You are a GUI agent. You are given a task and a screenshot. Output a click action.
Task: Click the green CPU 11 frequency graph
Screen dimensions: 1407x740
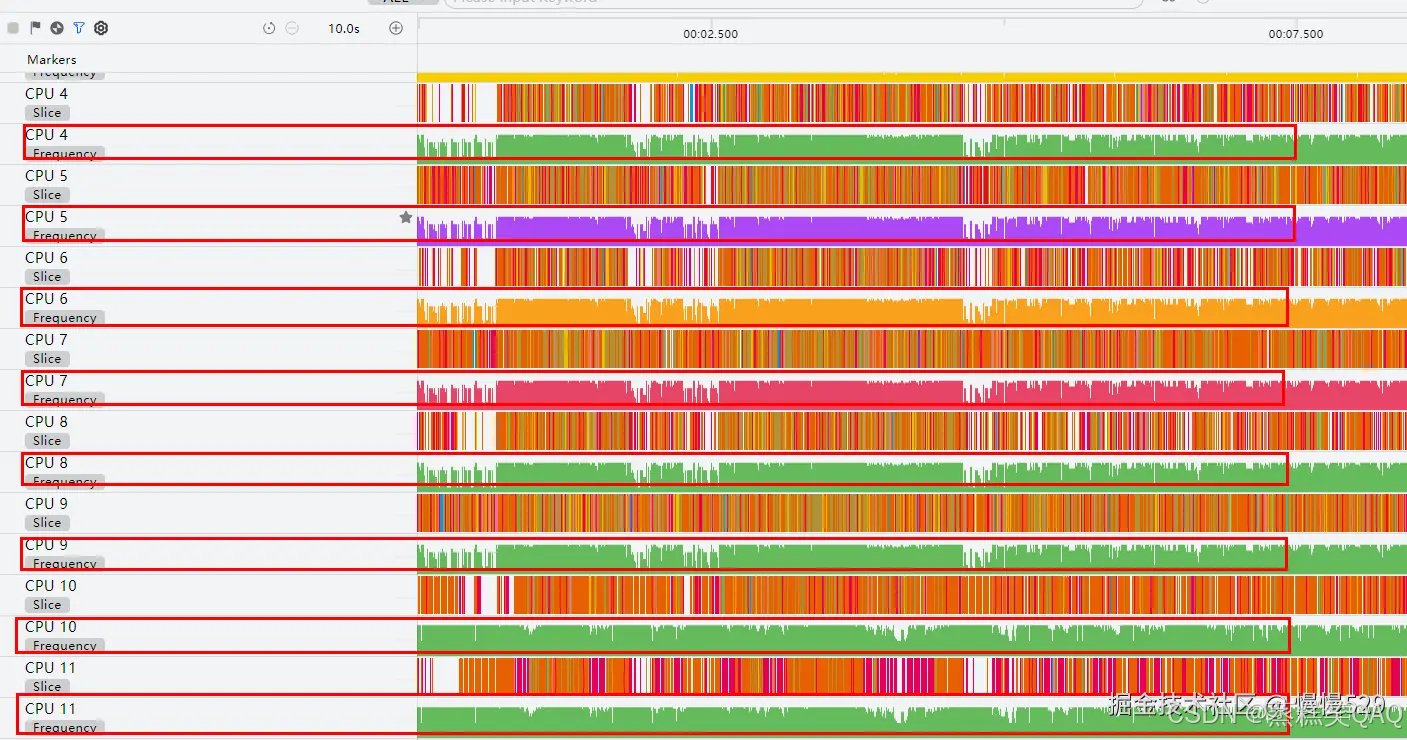[x=912, y=720]
